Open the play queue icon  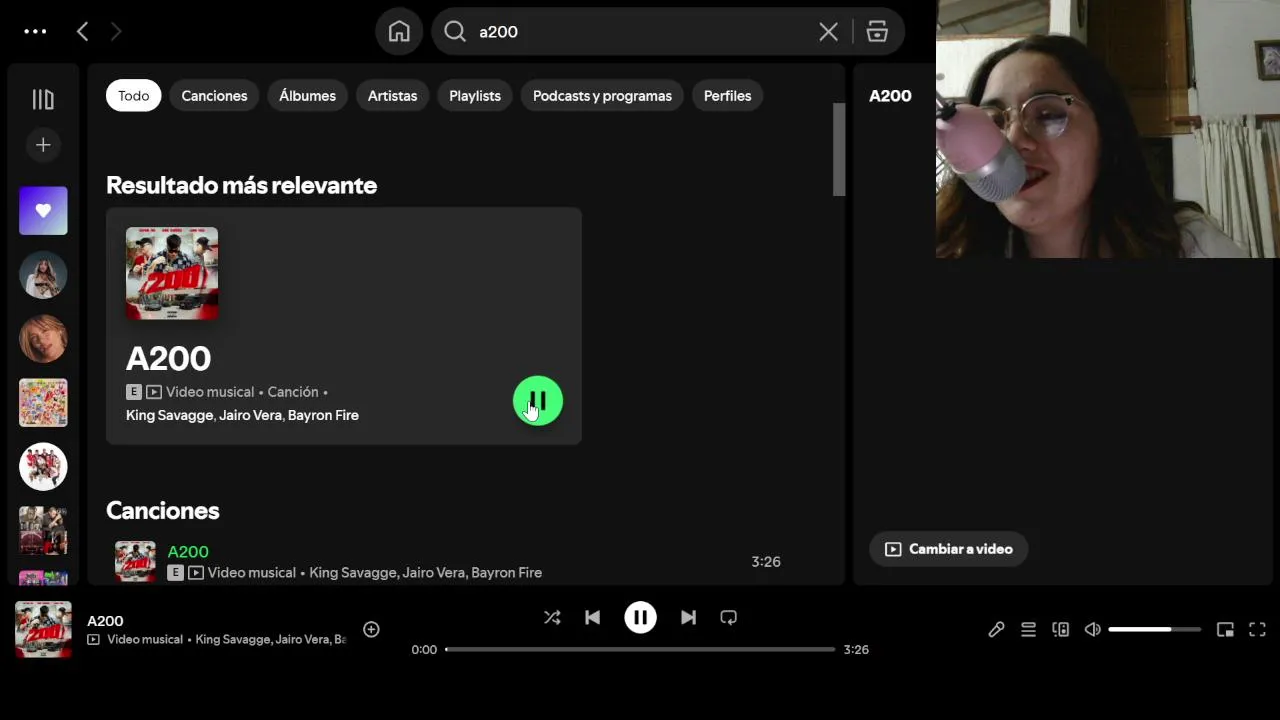tap(1028, 630)
